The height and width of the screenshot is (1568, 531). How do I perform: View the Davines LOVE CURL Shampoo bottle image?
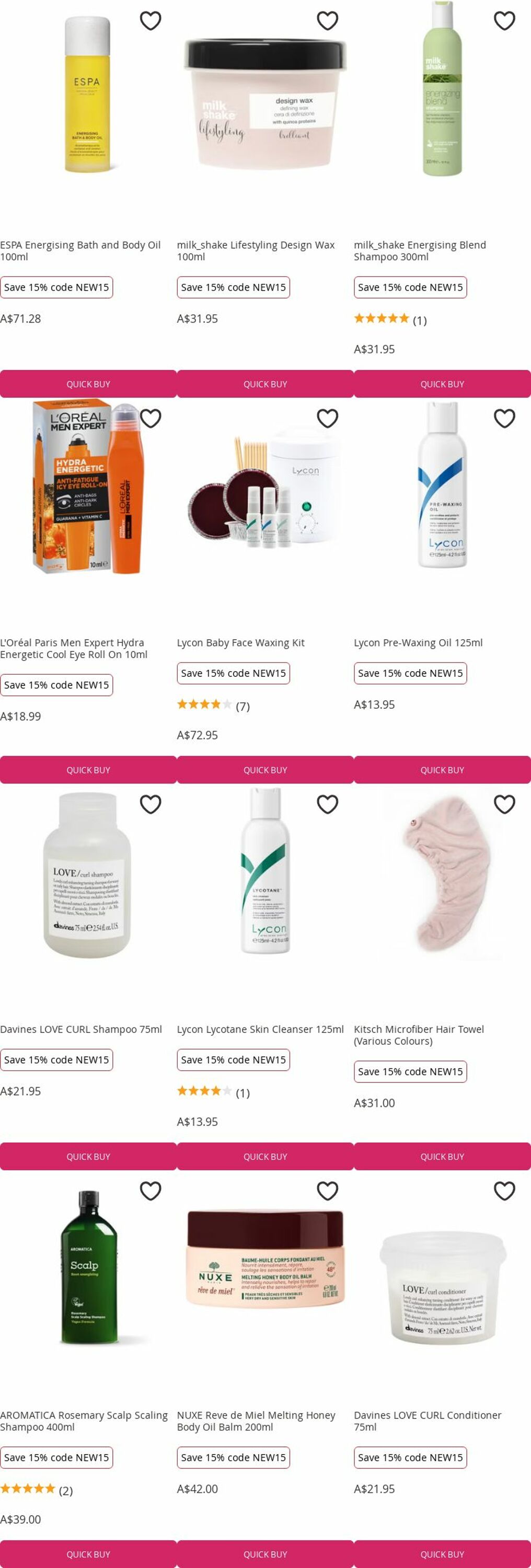(87, 876)
